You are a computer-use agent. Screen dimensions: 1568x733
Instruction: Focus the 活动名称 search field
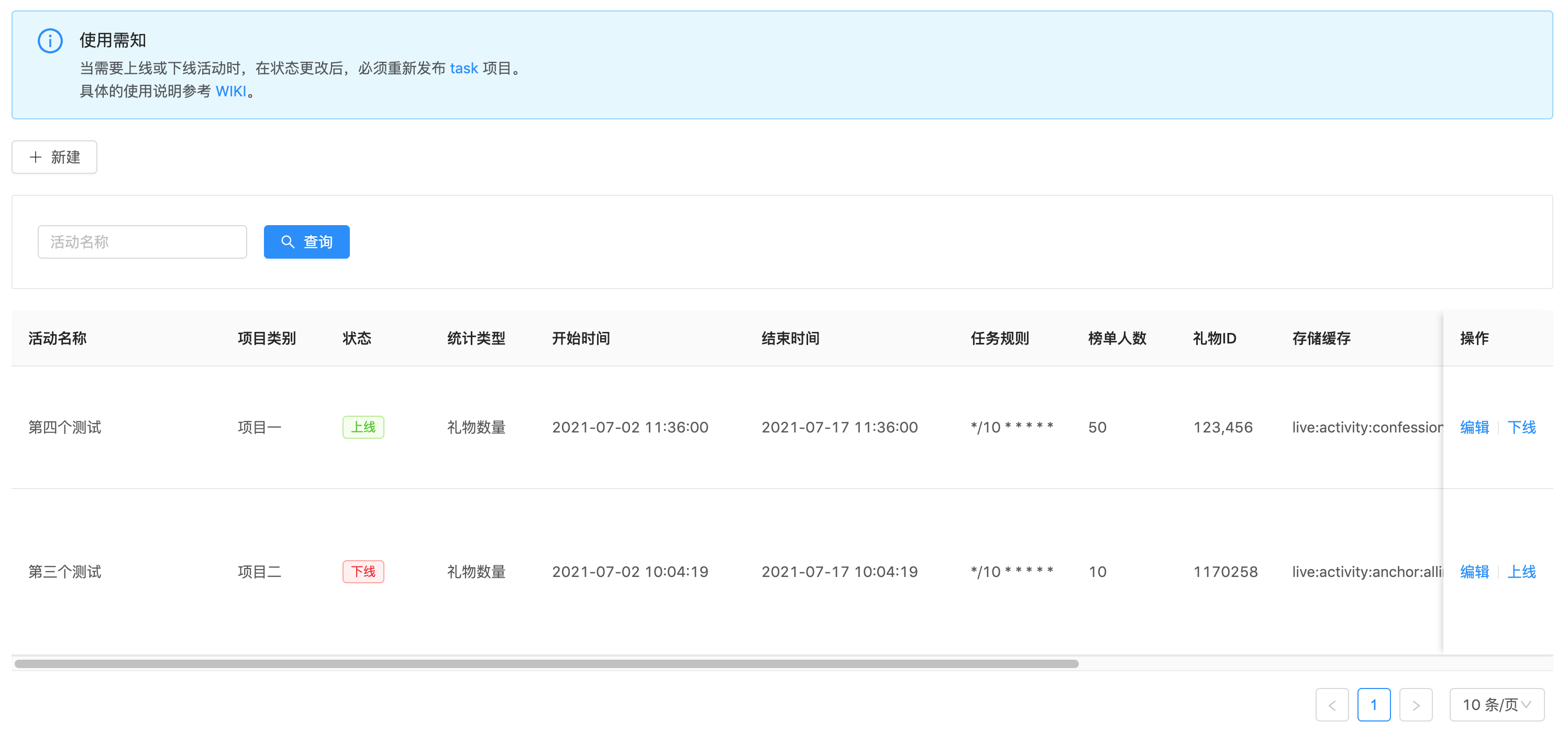pos(142,242)
